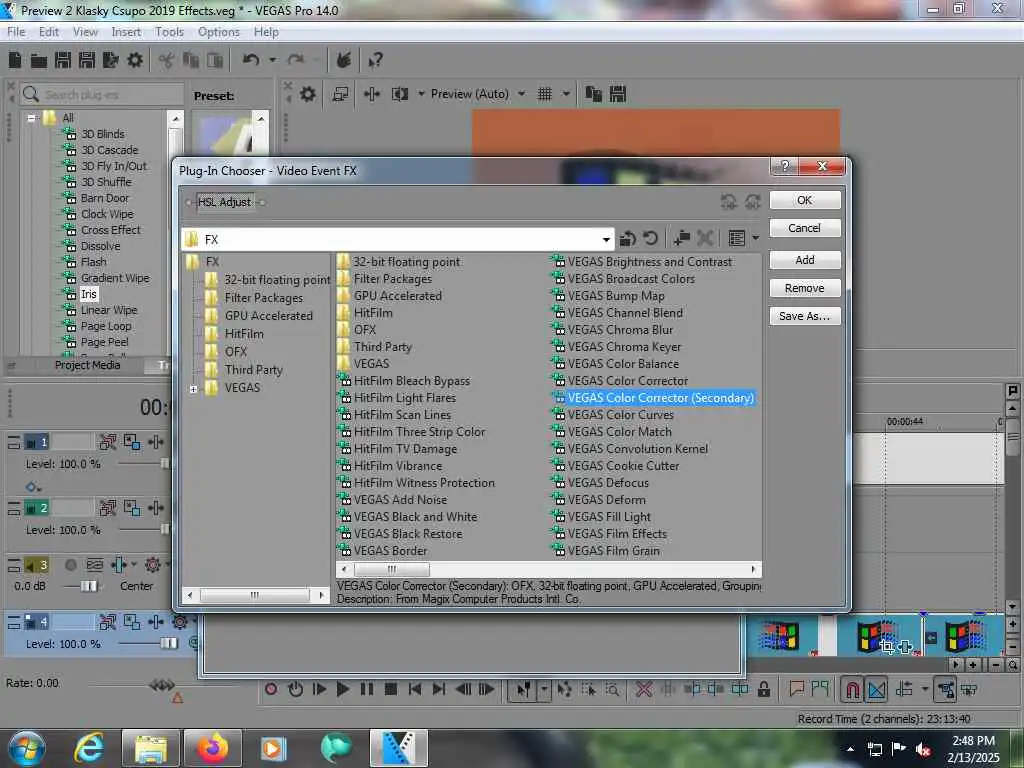Click New project icon in main toolbar
Screen dimensions: 1024x768
pyautogui.click(x=15, y=61)
